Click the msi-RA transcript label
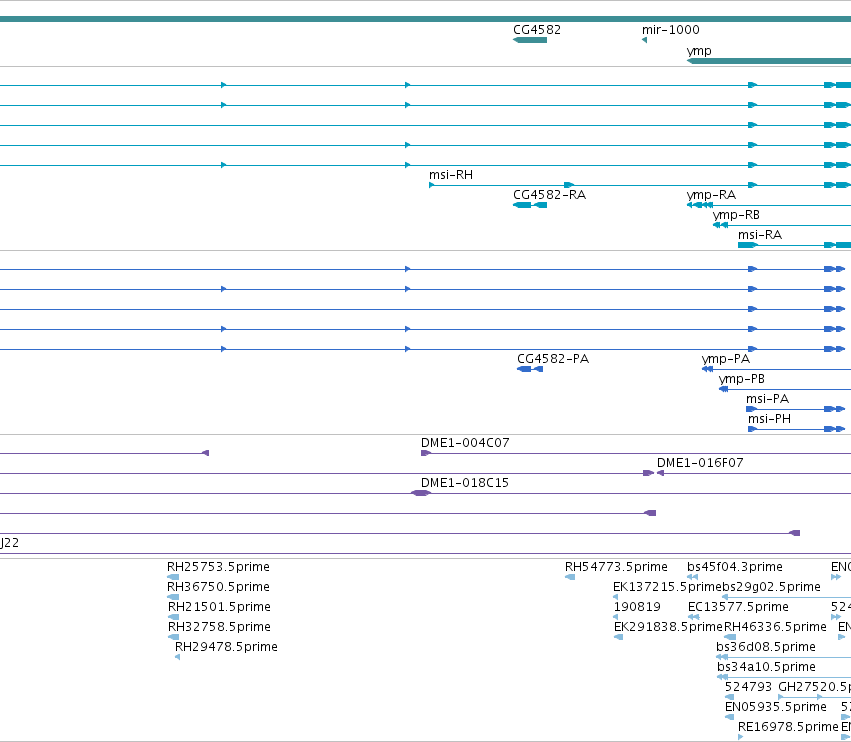Screen dimensions: 851x742 (760, 235)
